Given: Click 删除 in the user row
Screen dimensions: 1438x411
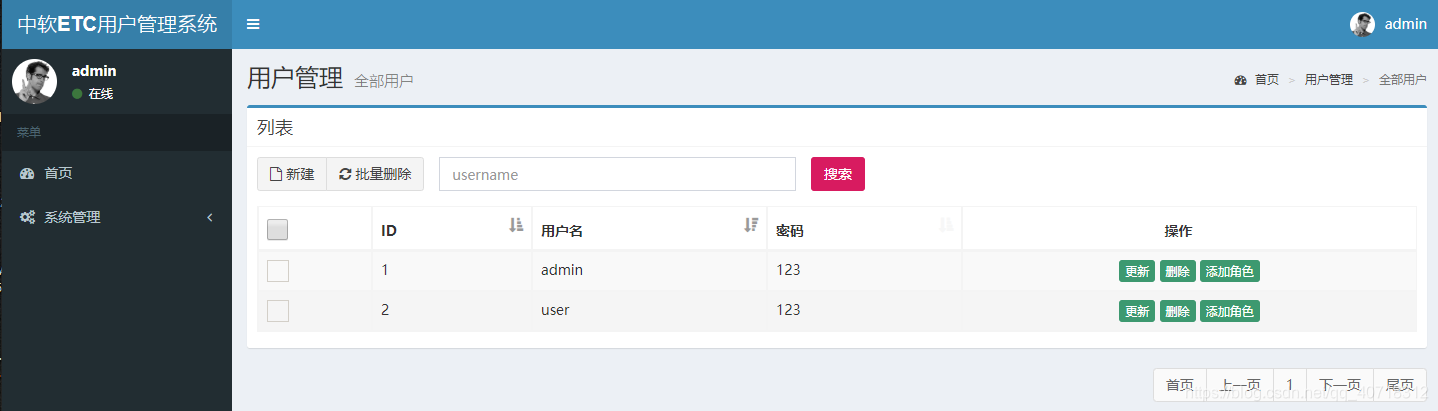Looking at the screenshot, I should click(1178, 311).
